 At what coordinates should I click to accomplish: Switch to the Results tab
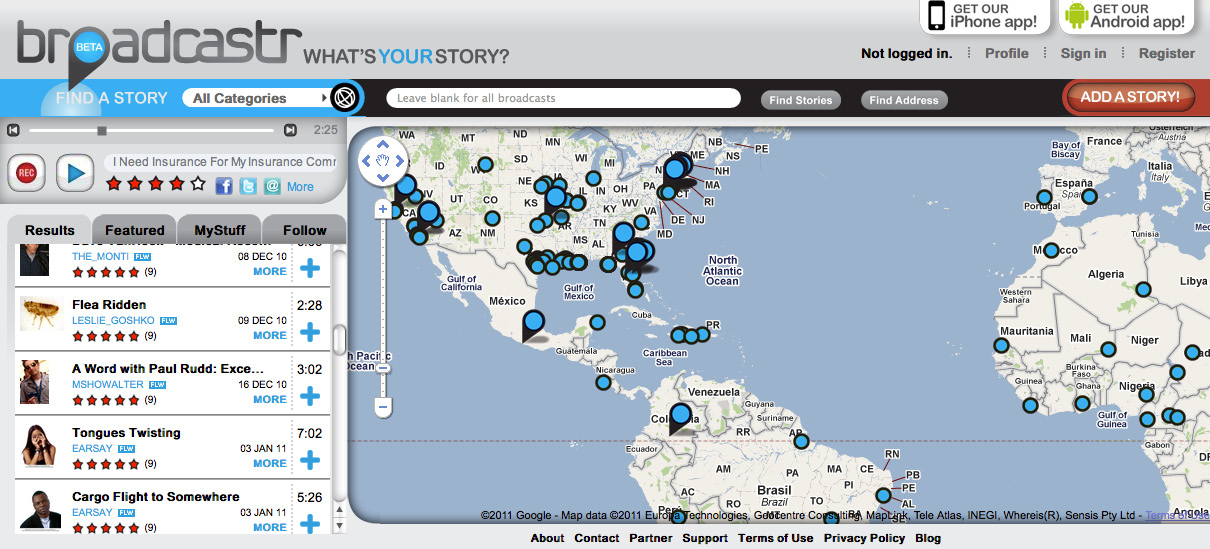[50, 230]
